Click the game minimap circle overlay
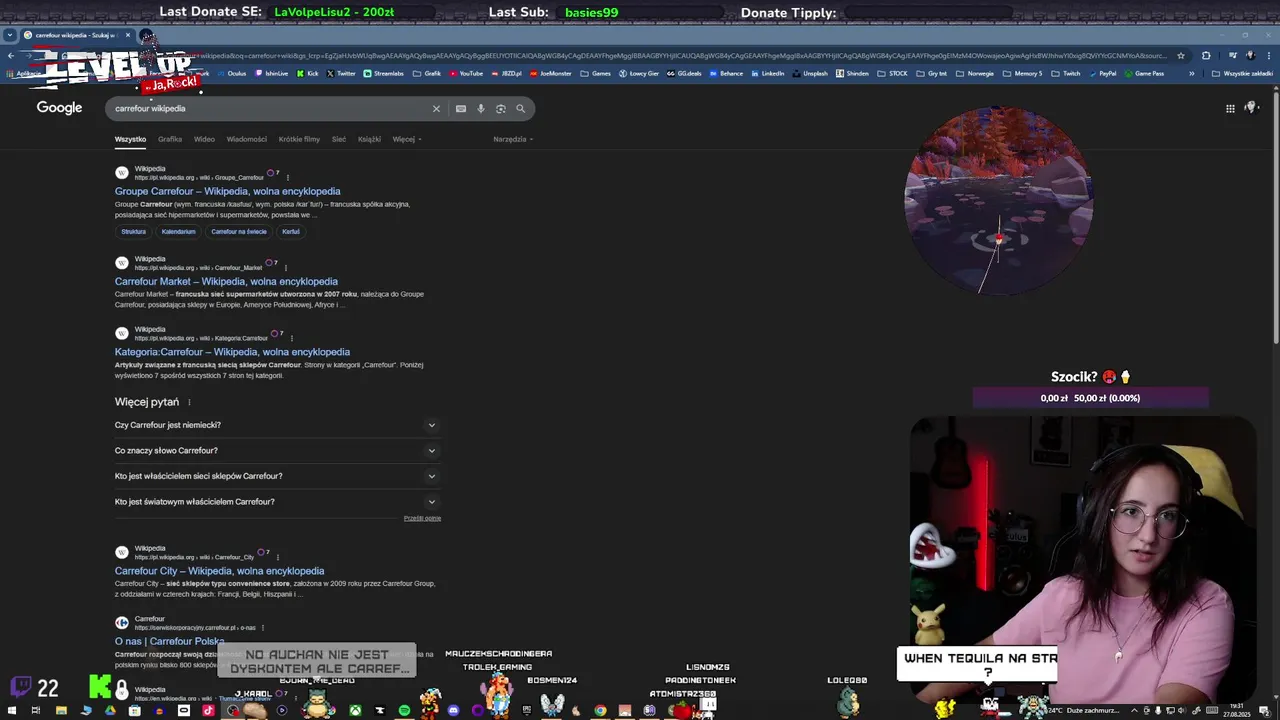This screenshot has width=1280, height=720. (998, 201)
